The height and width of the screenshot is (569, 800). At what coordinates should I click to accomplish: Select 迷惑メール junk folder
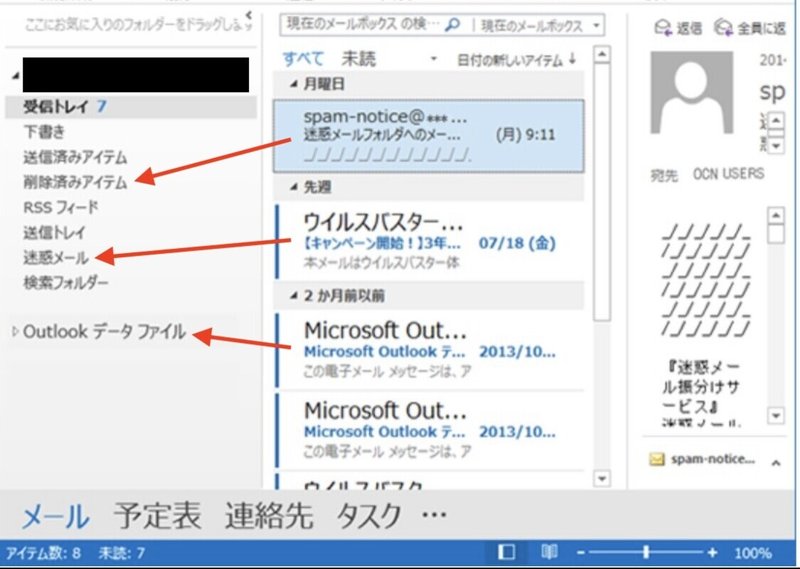[56, 258]
